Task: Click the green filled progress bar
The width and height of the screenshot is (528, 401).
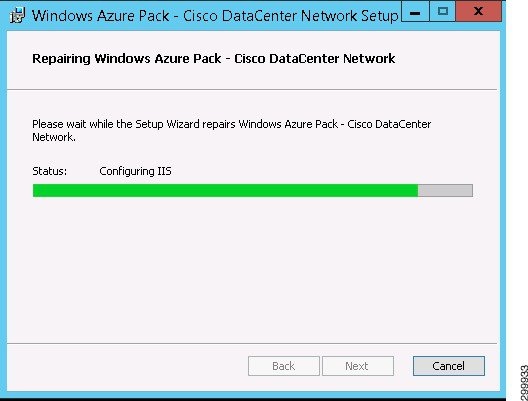Action: coord(225,191)
